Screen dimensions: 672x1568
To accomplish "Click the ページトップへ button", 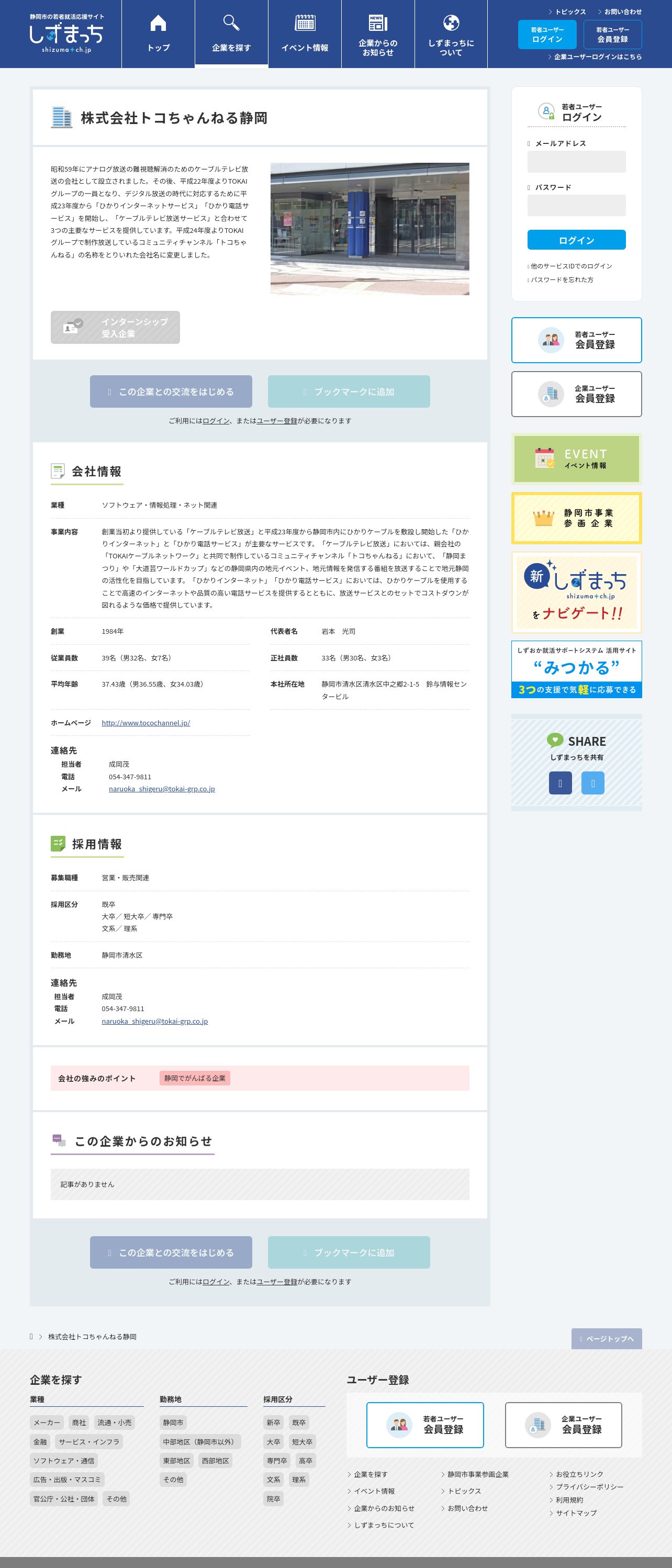I will pos(606,1339).
